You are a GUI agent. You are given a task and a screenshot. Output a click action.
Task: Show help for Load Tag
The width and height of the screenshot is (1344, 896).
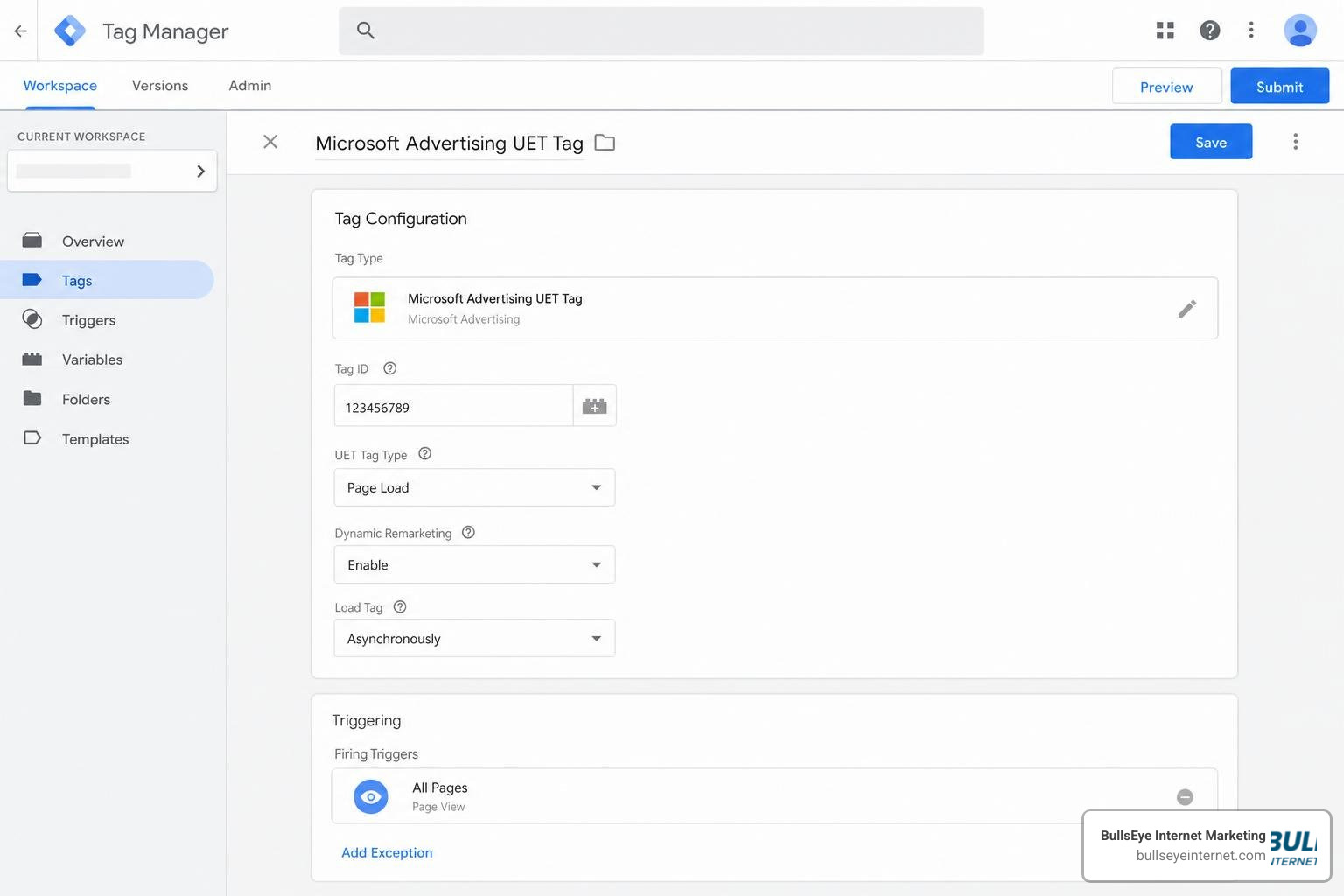coord(400,607)
